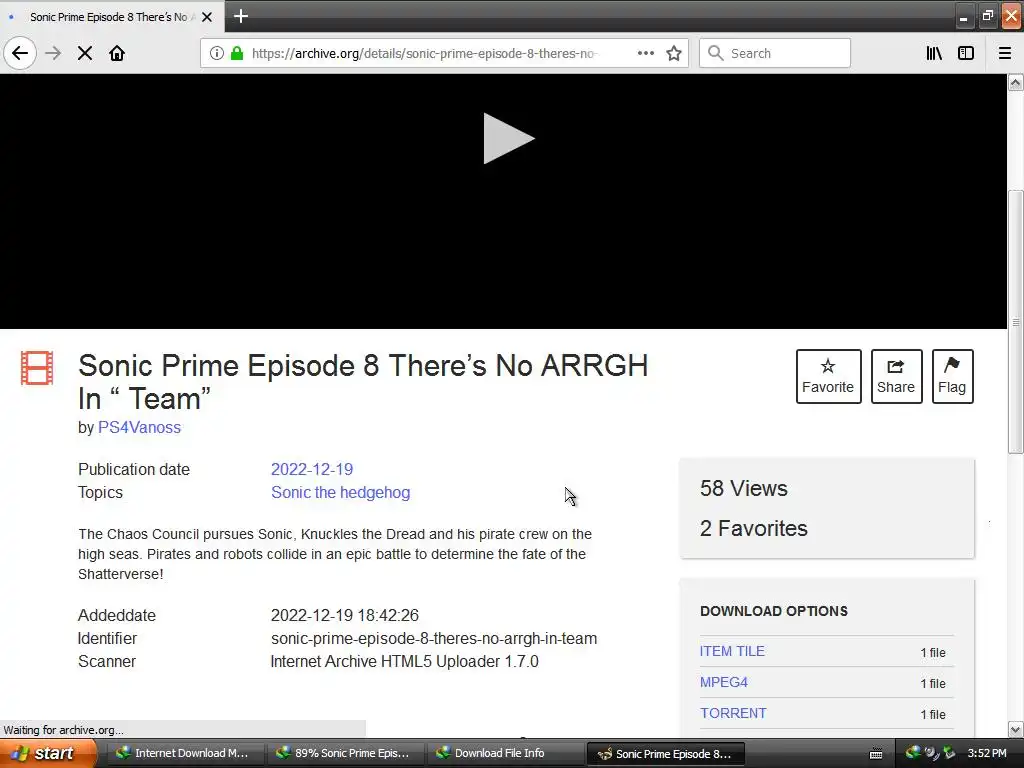The height and width of the screenshot is (768, 1024).
Task: Click the Sonic Prime Episode 8 page title
Action: 362,382
